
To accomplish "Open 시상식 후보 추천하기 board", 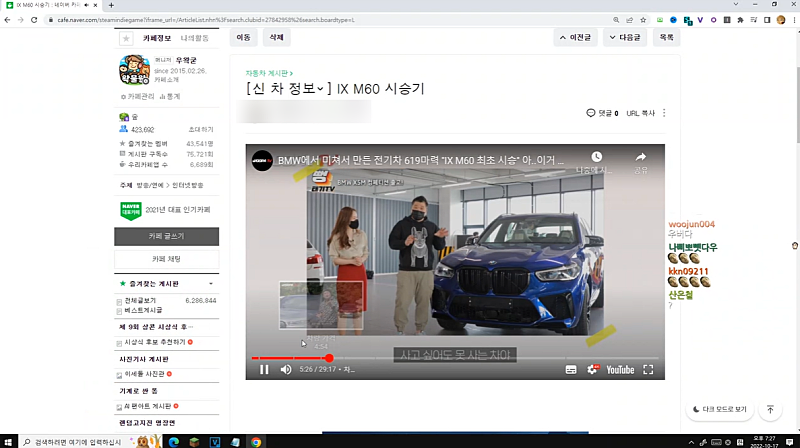I will [155, 342].
